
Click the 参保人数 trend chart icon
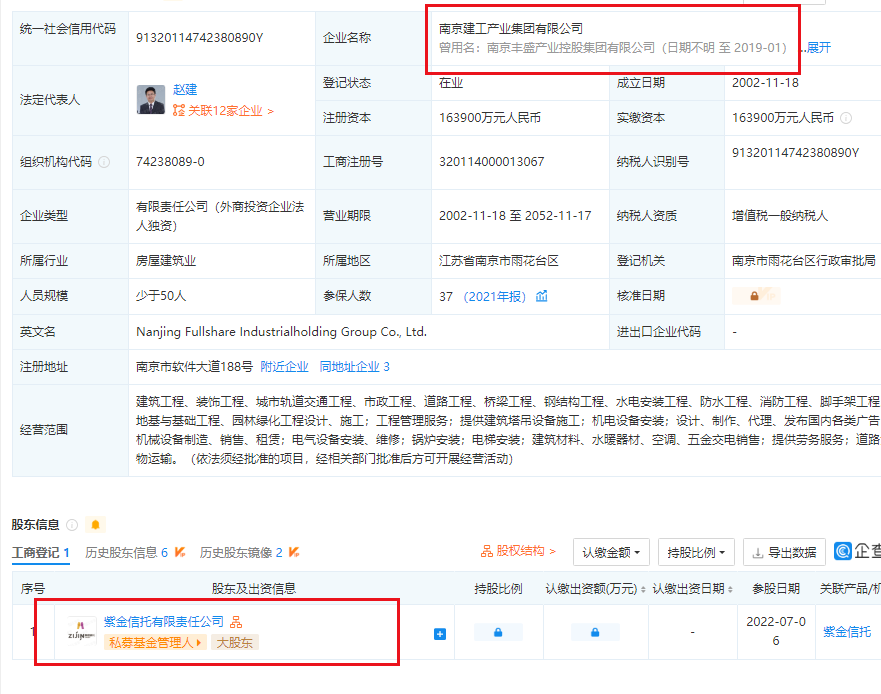pyautogui.click(x=542, y=296)
